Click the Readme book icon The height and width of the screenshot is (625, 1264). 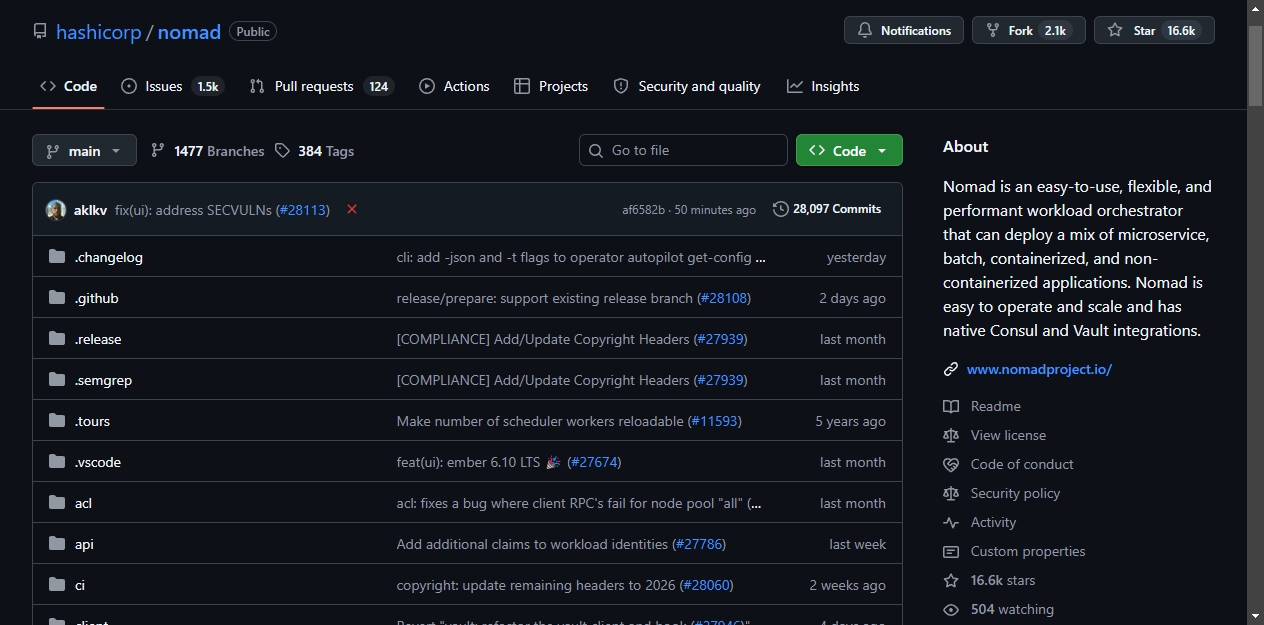[x=951, y=406]
